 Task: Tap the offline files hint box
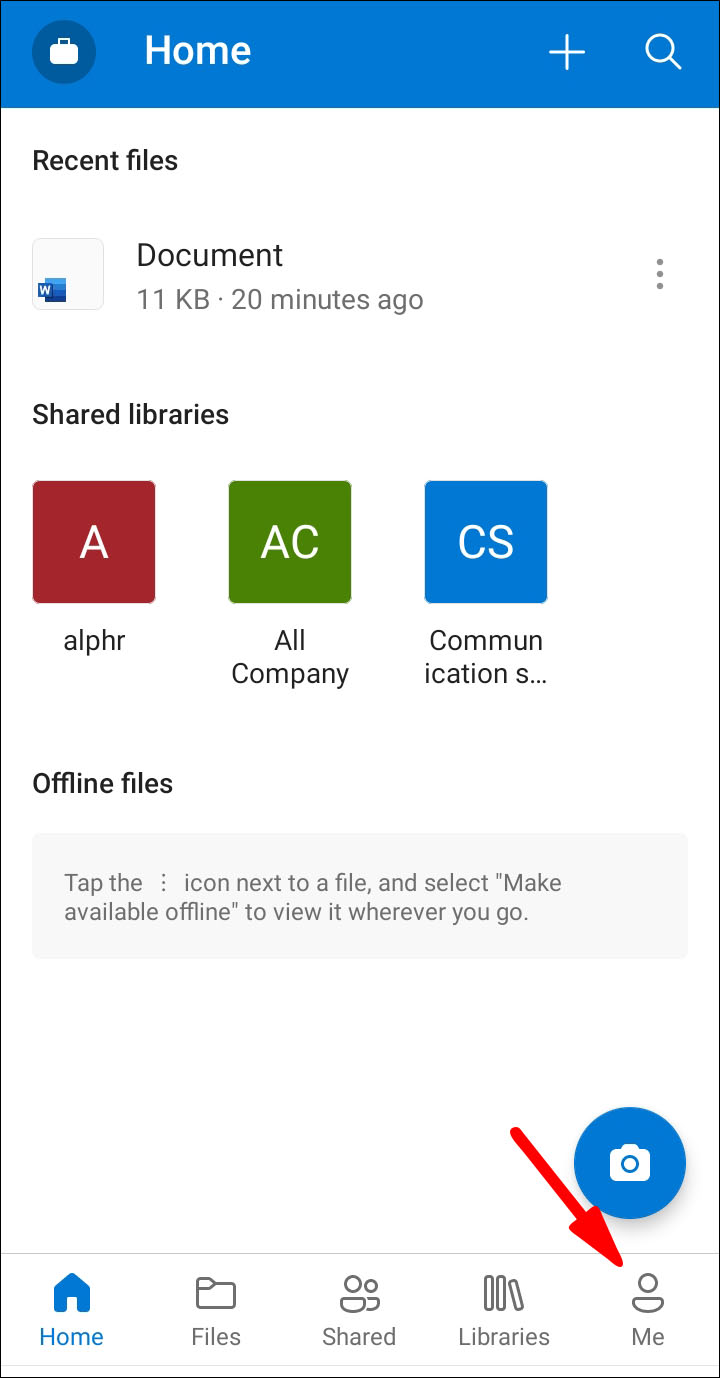[x=360, y=896]
